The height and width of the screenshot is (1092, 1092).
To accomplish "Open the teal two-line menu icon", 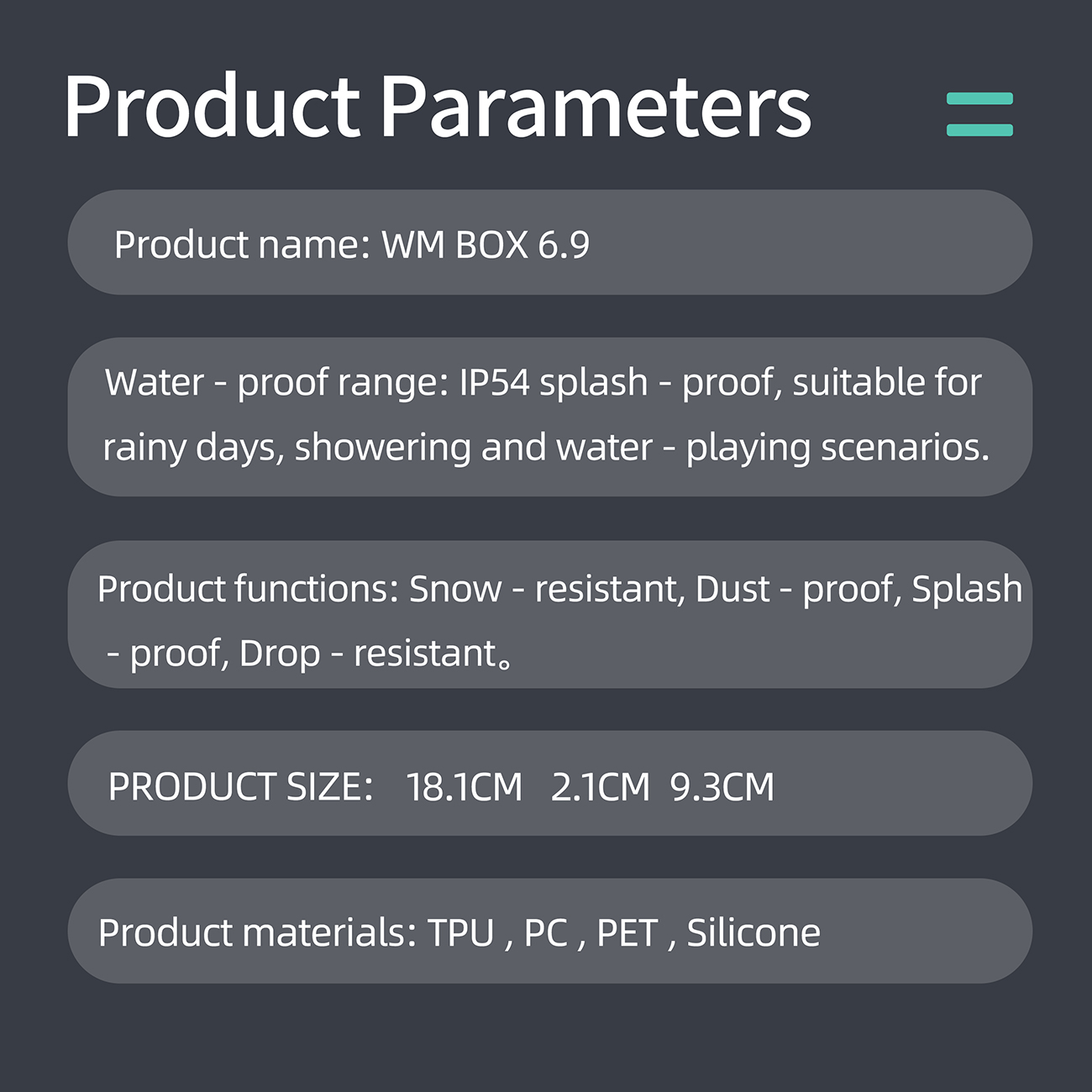I will point(979,114).
